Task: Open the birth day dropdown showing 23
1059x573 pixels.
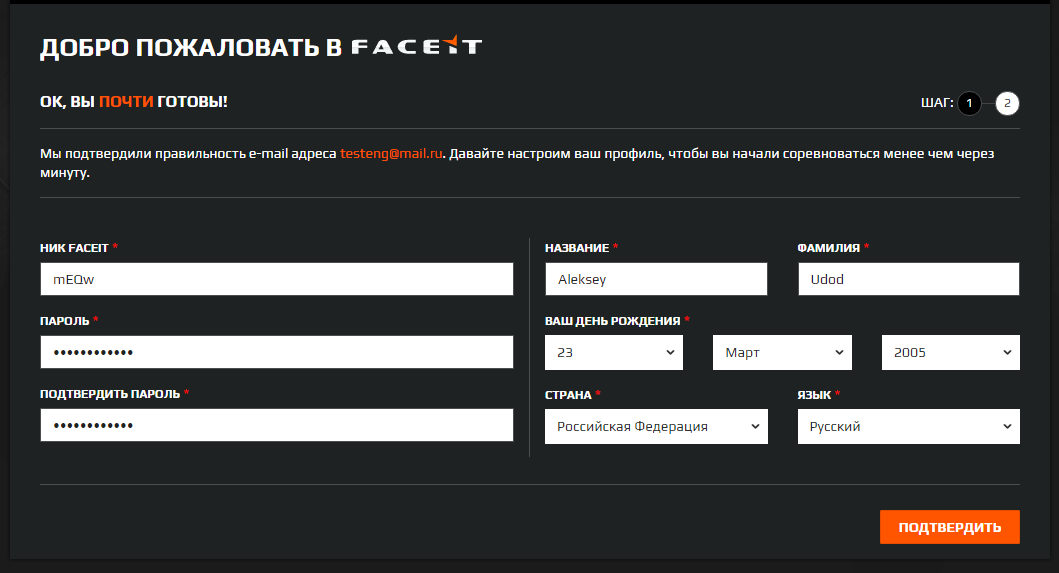Action: pyautogui.click(x=613, y=353)
